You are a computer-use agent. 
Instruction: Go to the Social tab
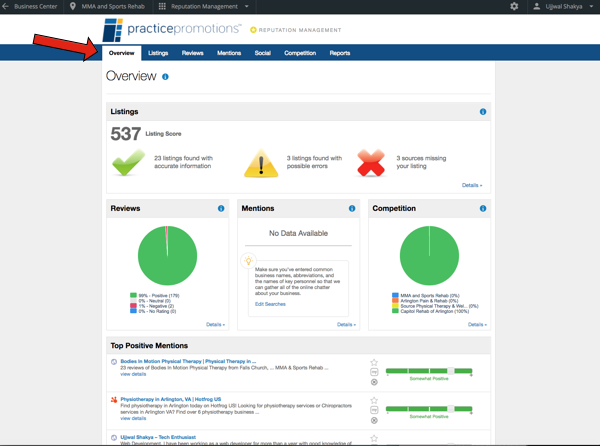coord(263,53)
